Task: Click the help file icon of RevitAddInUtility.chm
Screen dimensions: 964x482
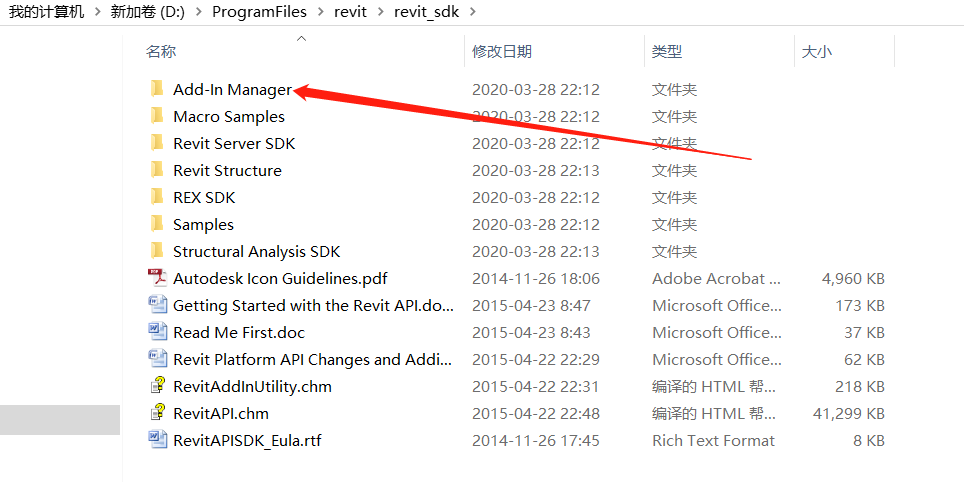Action: (157, 386)
